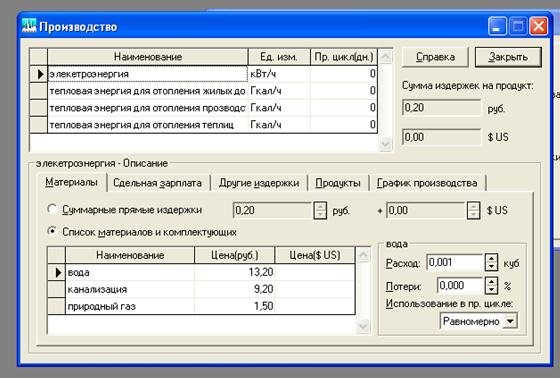Click the row selector of the вода row
Screen dimensions: 560x378
point(56,272)
